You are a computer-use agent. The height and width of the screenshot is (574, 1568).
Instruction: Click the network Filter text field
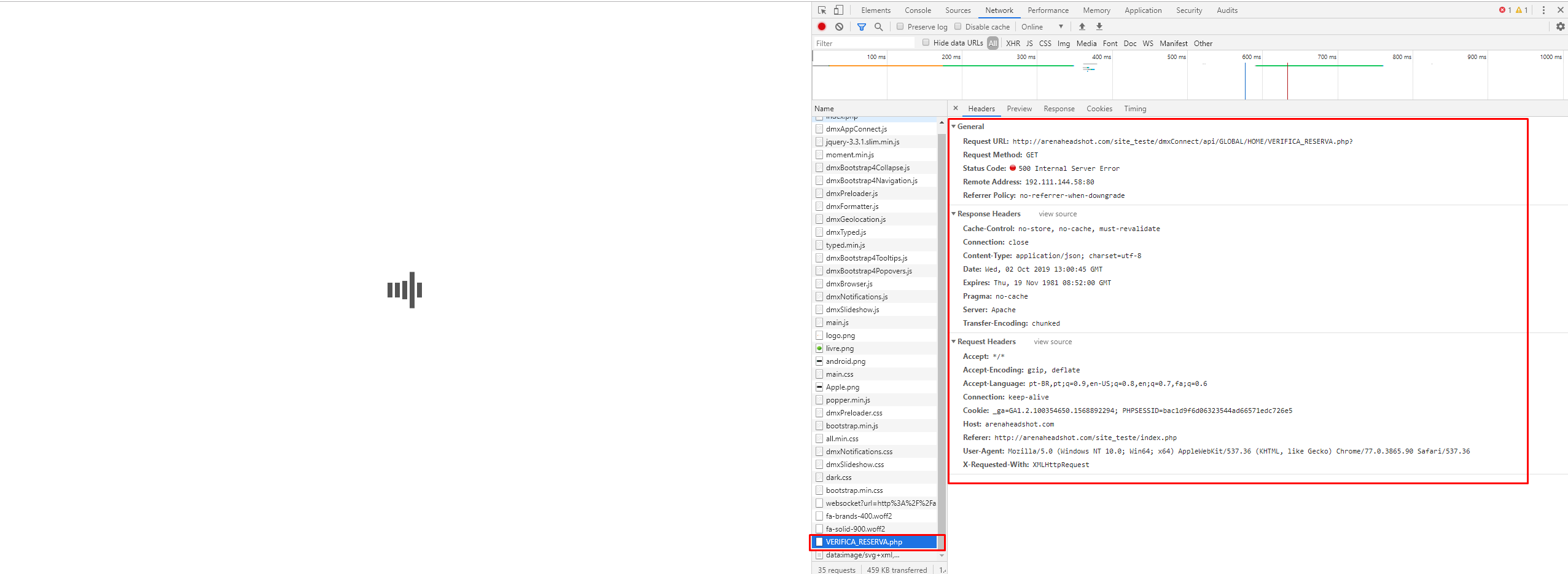click(863, 44)
